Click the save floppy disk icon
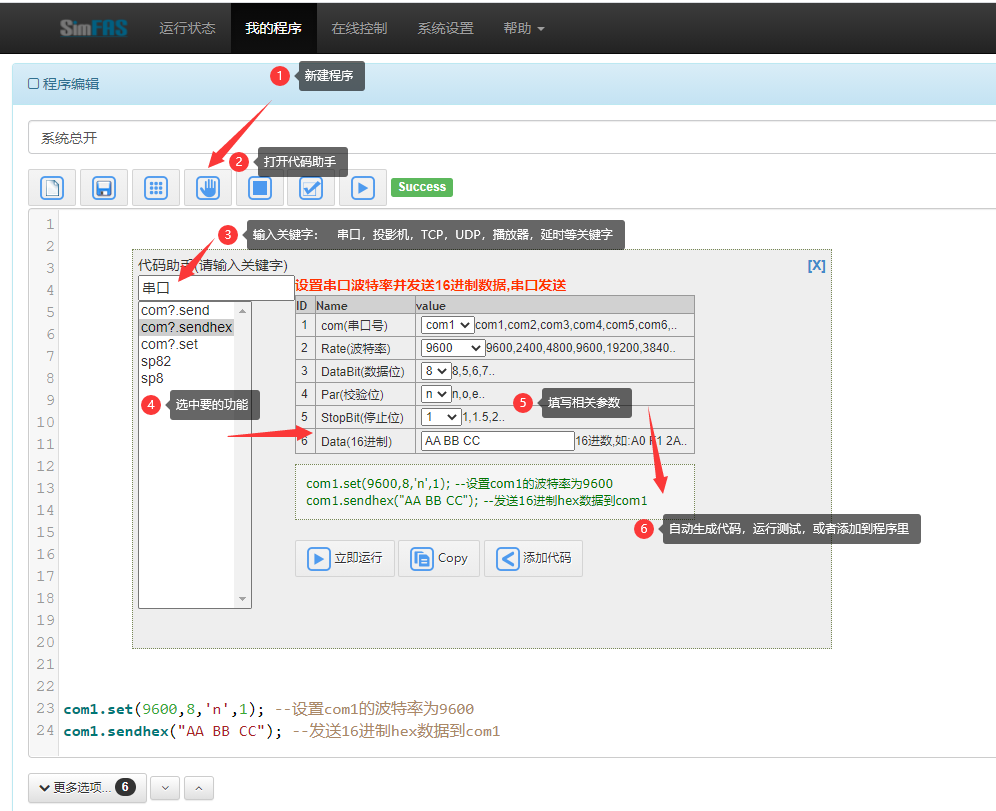The image size is (996, 811). 104,188
